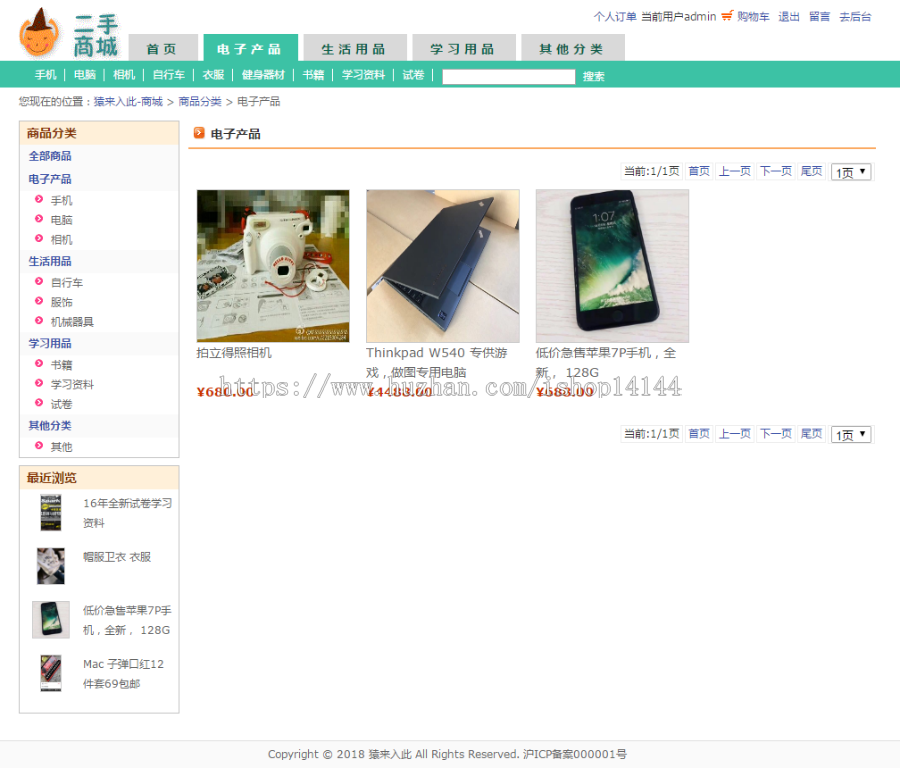Go to 去后台 admin link
This screenshot has width=900, height=768.
point(855,17)
